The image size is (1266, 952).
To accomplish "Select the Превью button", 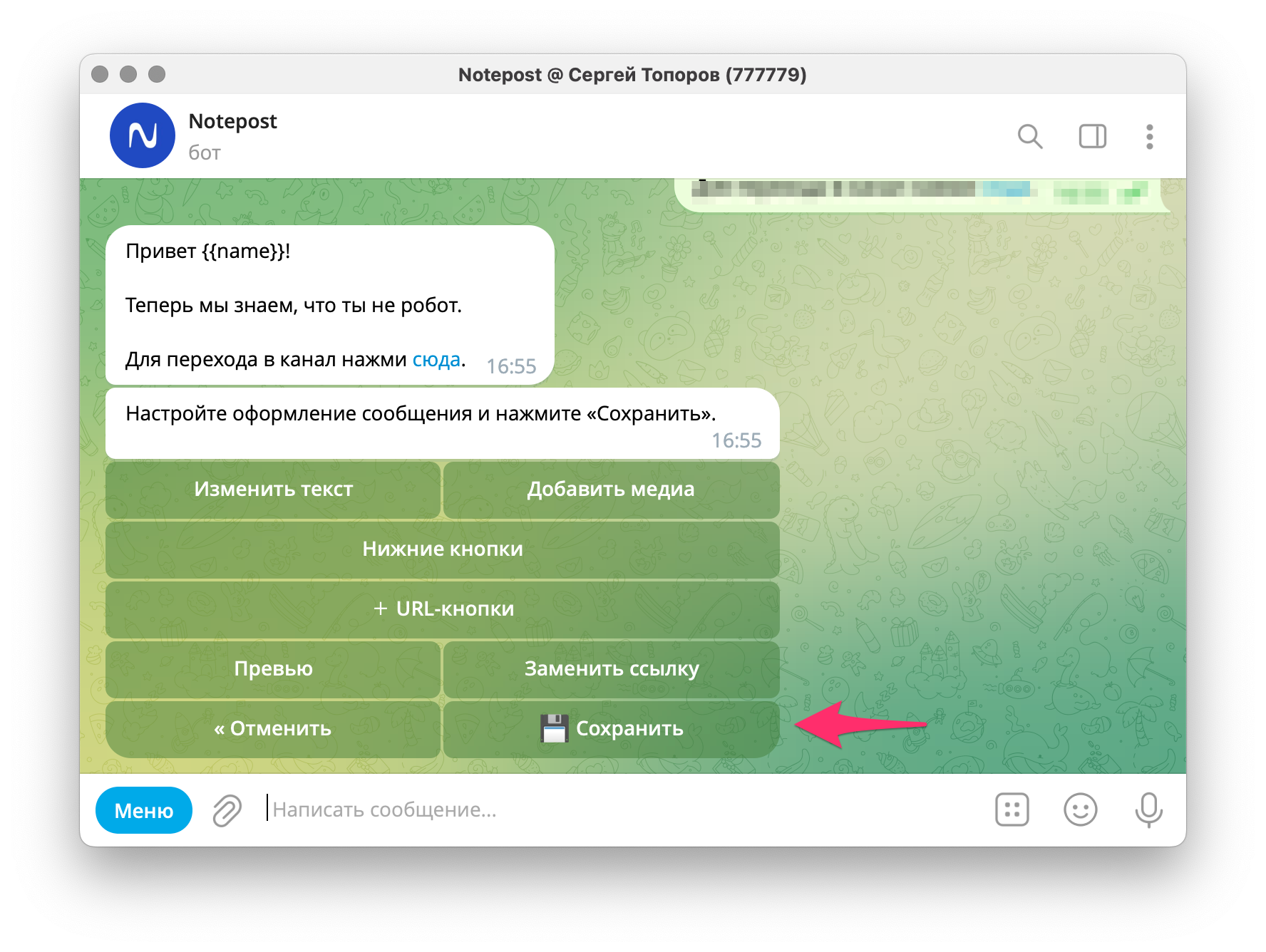I will coord(273,669).
